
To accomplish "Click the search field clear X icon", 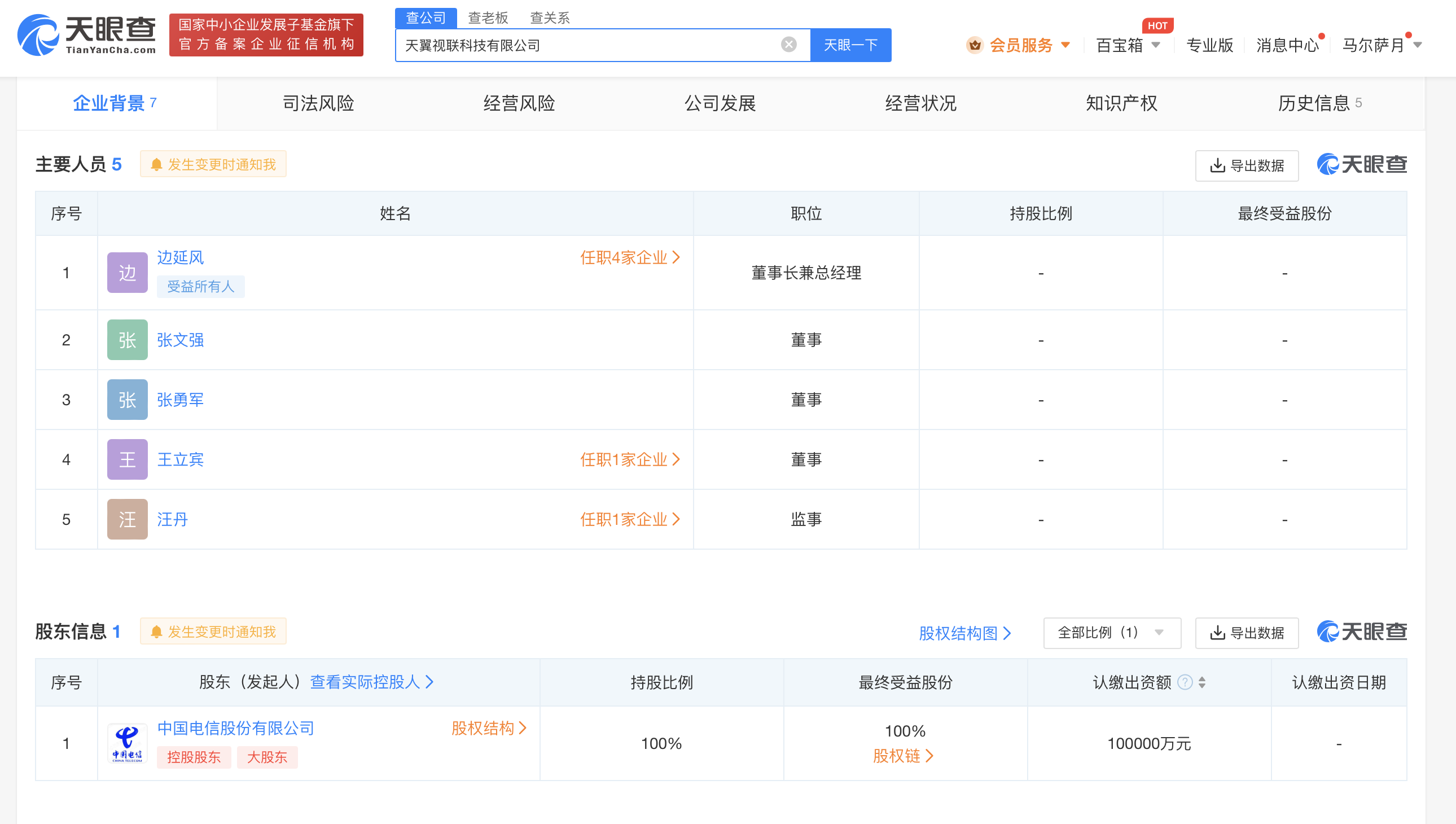I will [x=790, y=45].
